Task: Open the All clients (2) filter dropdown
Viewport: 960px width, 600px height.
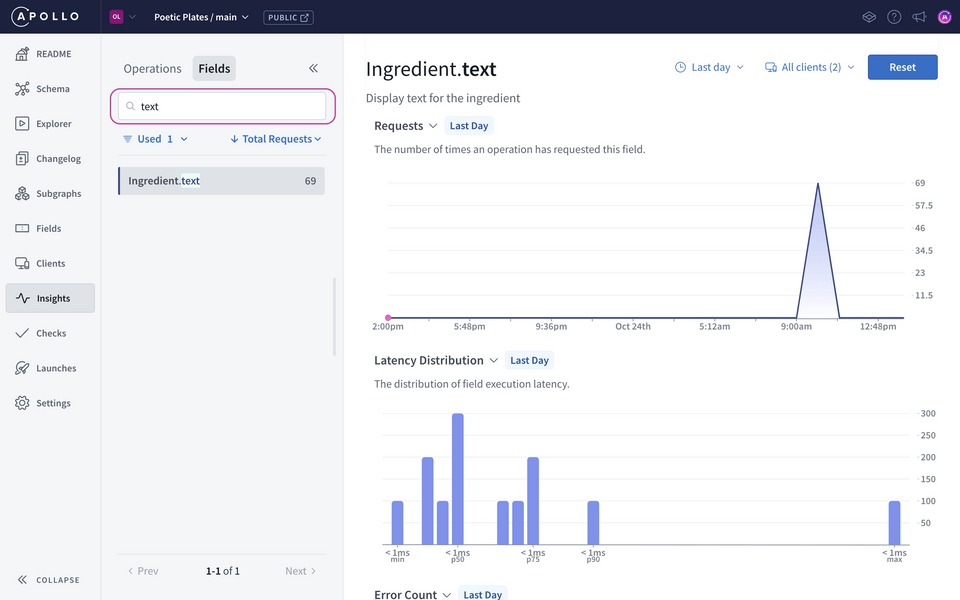Action: coord(809,67)
